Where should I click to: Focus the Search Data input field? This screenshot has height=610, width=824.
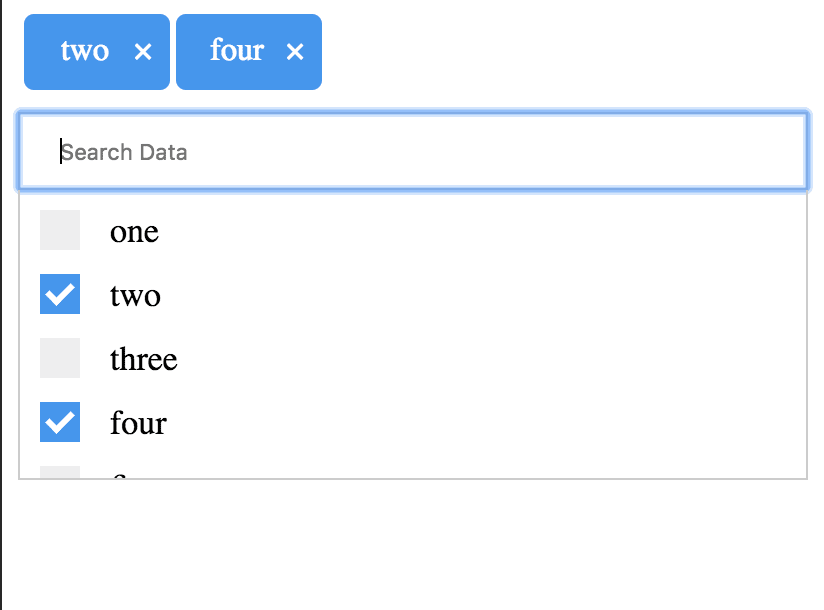tap(413, 152)
